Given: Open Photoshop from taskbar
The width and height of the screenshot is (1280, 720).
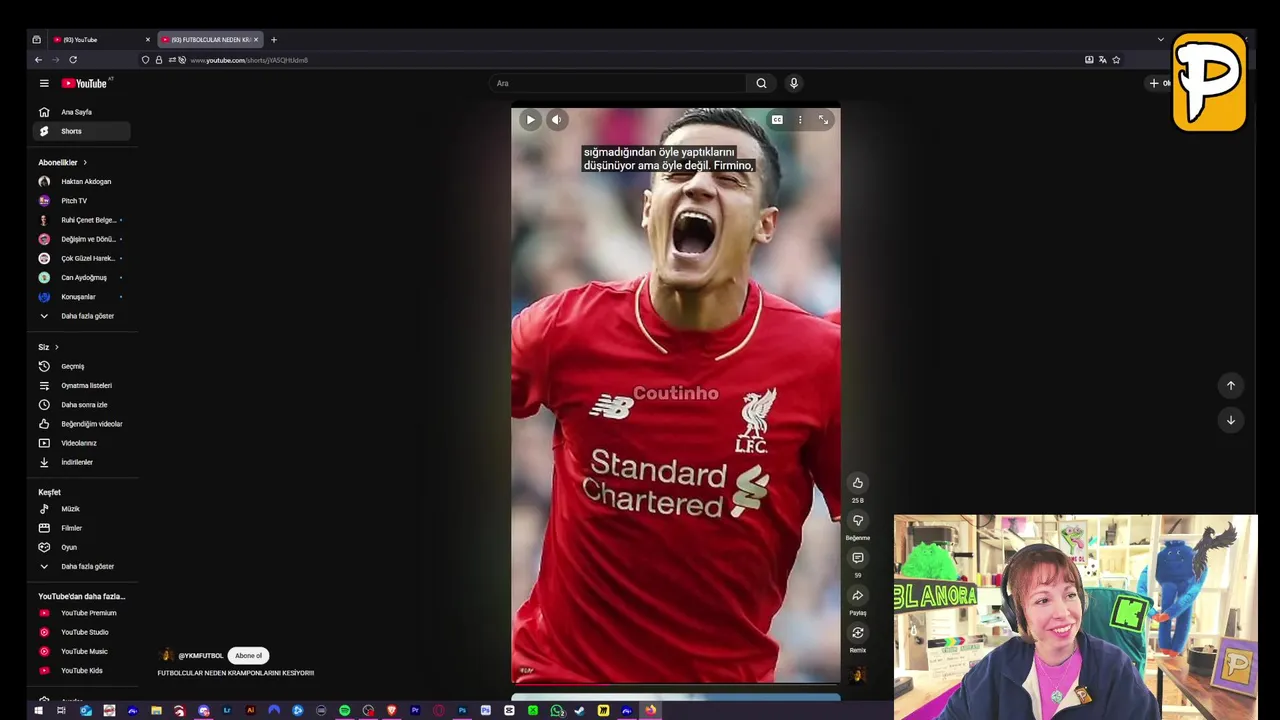Looking at the screenshot, I should coord(462,711).
